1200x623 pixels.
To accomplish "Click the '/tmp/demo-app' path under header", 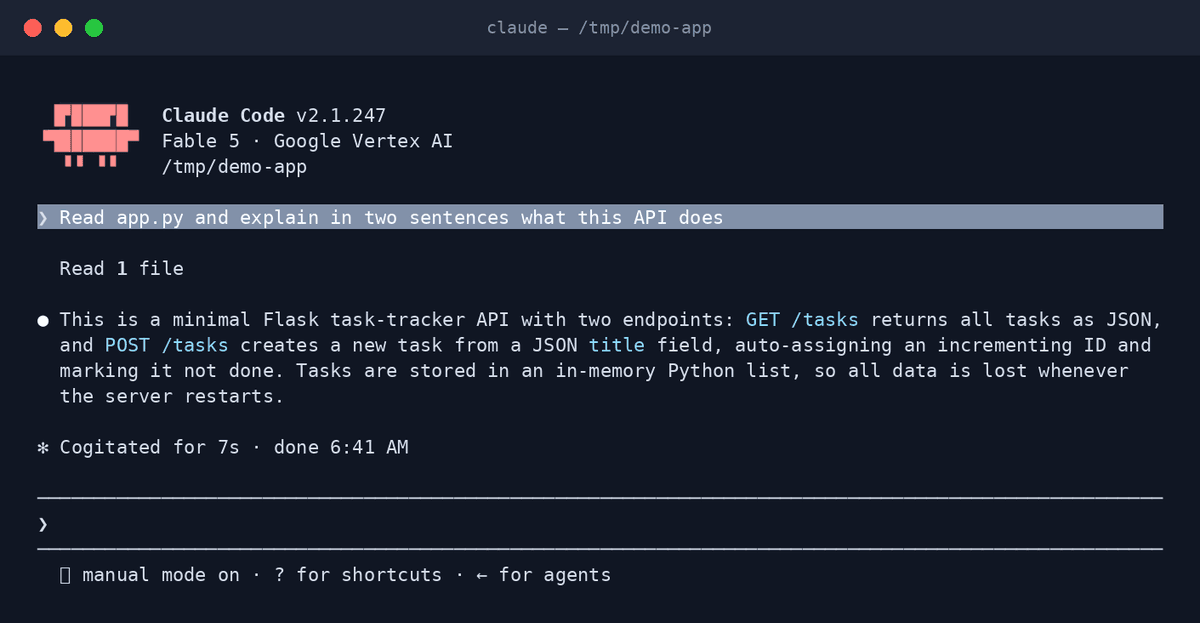I will (234, 167).
